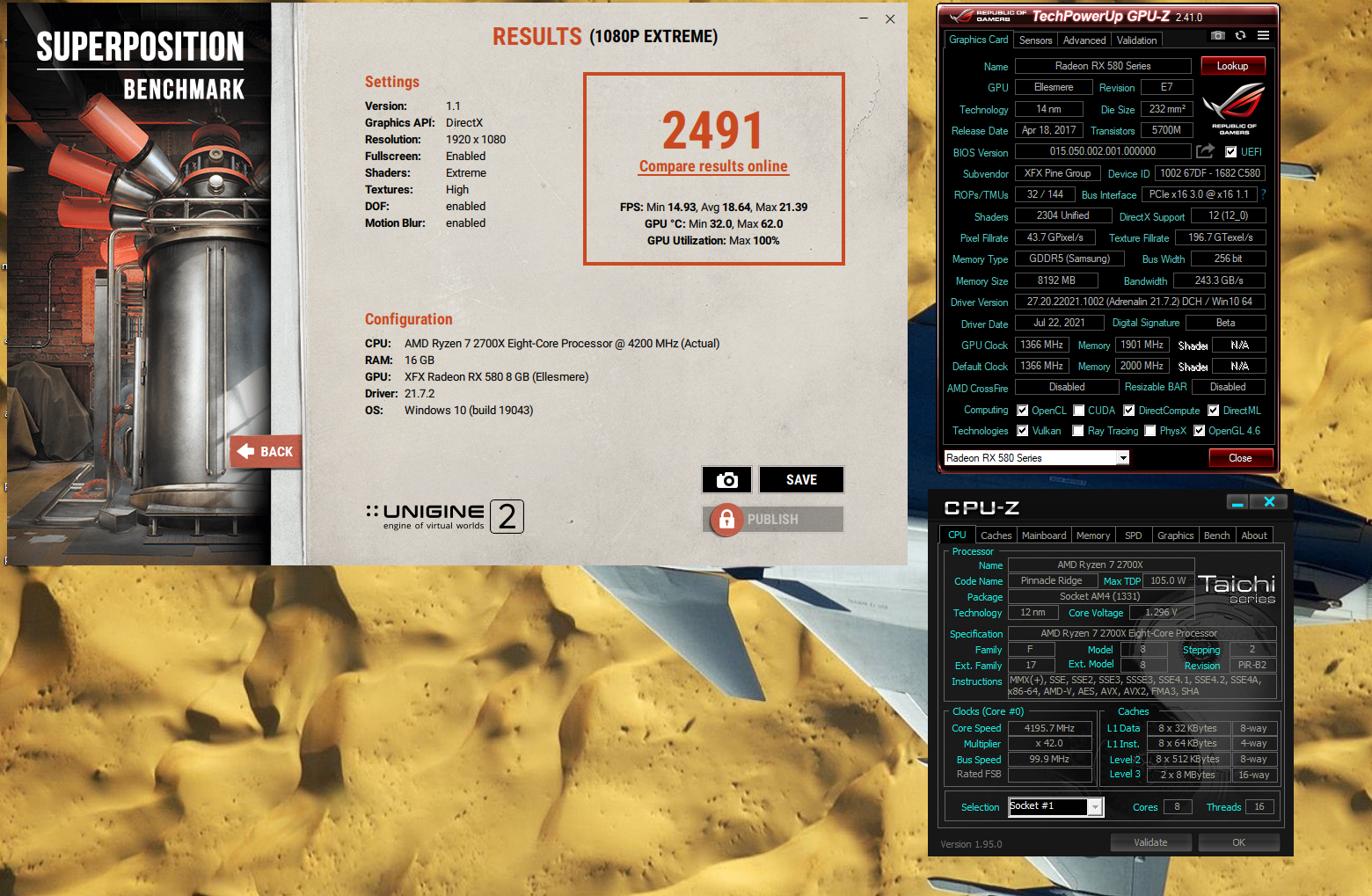Click the GPU-Z Lookup button
This screenshot has height=896, width=1372.
point(1232,66)
